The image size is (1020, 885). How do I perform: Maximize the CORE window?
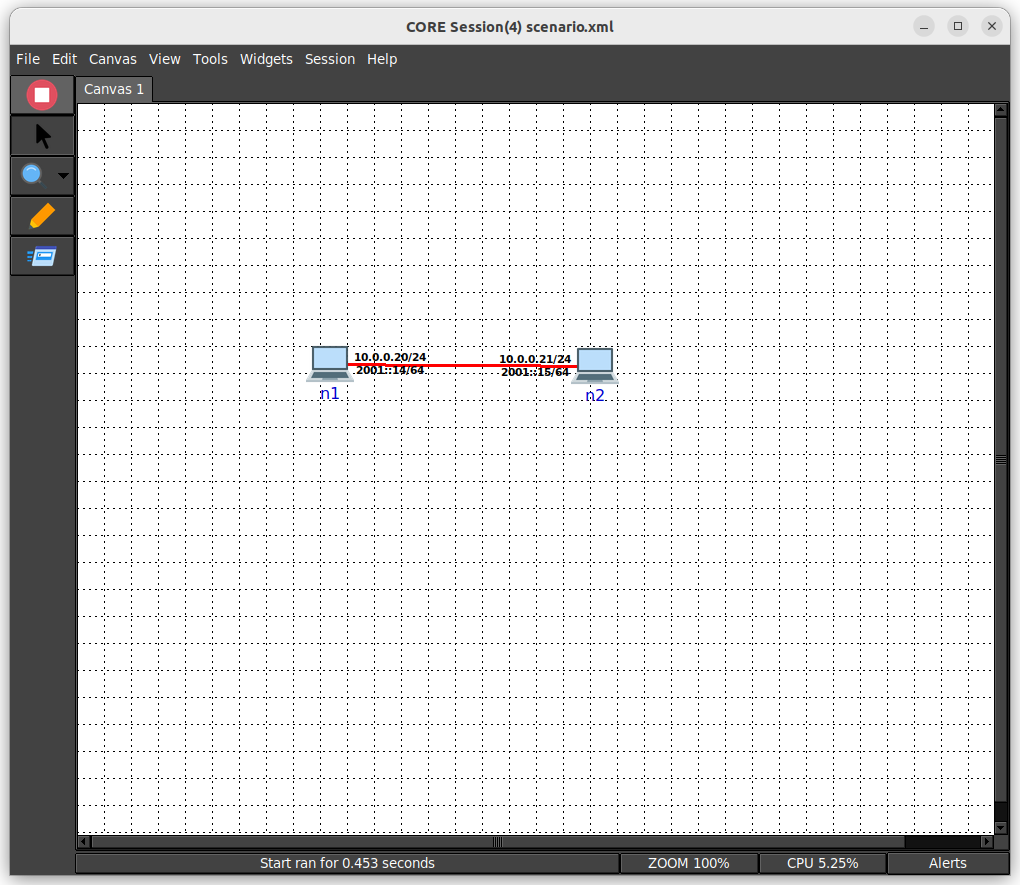[958, 27]
